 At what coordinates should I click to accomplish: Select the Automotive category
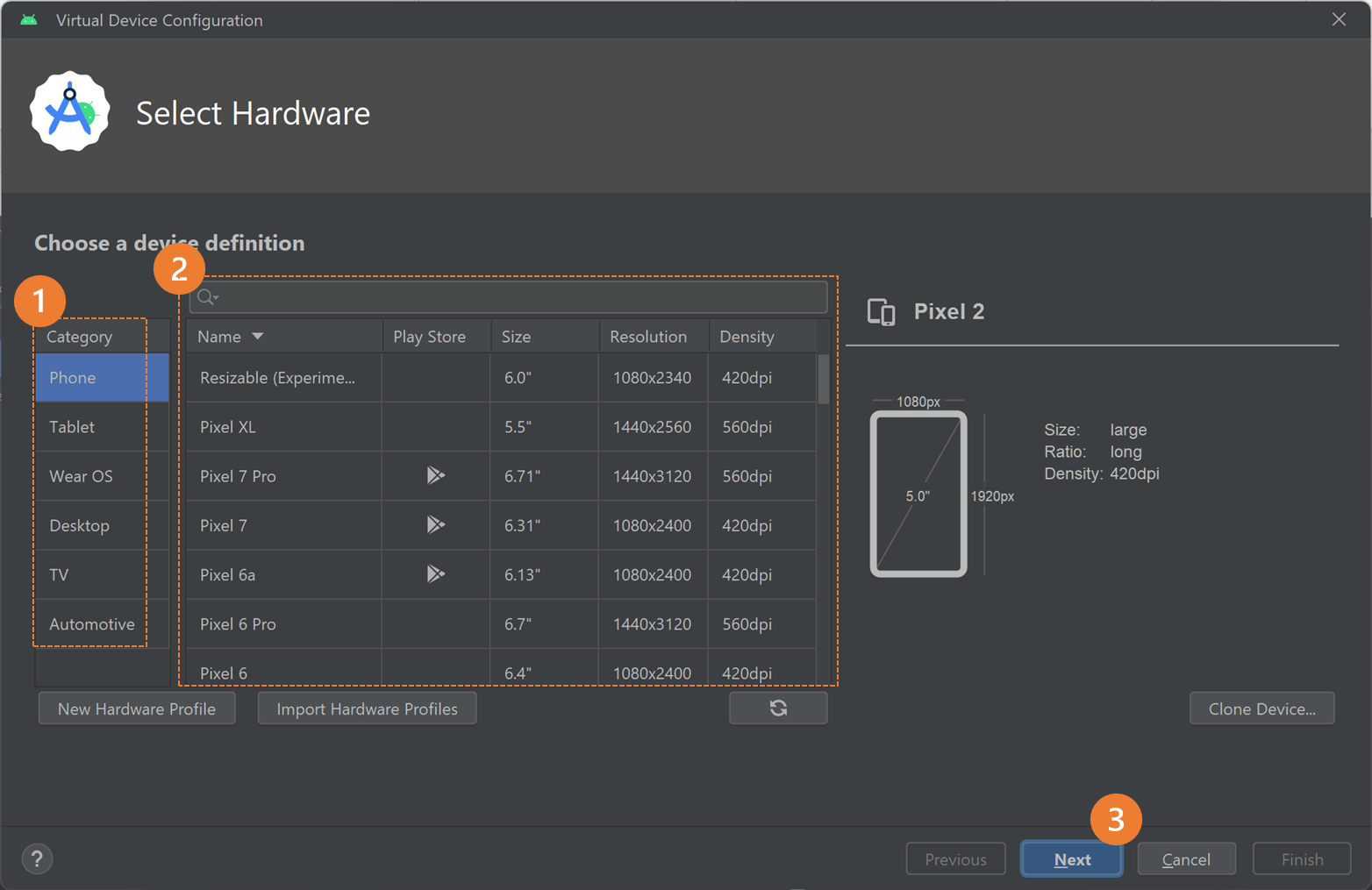[102, 623]
